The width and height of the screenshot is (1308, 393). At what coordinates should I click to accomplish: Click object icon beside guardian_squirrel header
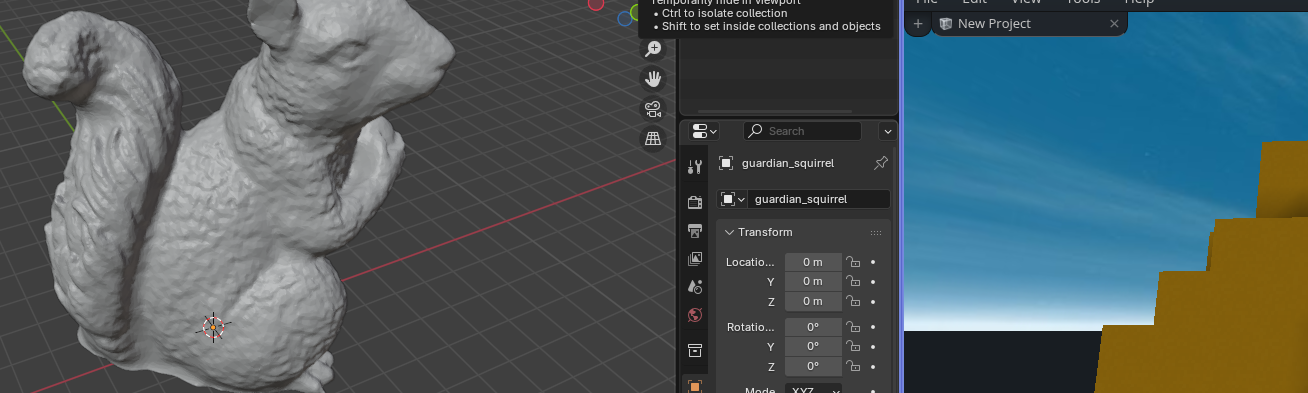pos(726,163)
